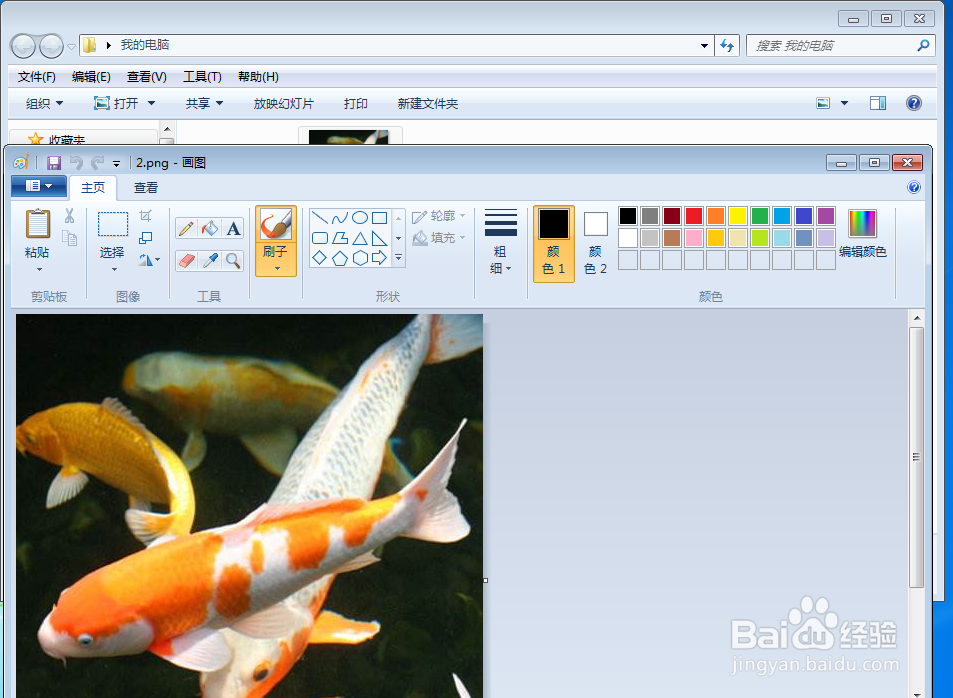Switch to the 查看 tab in Paint
The image size is (953, 698).
point(145,187)
